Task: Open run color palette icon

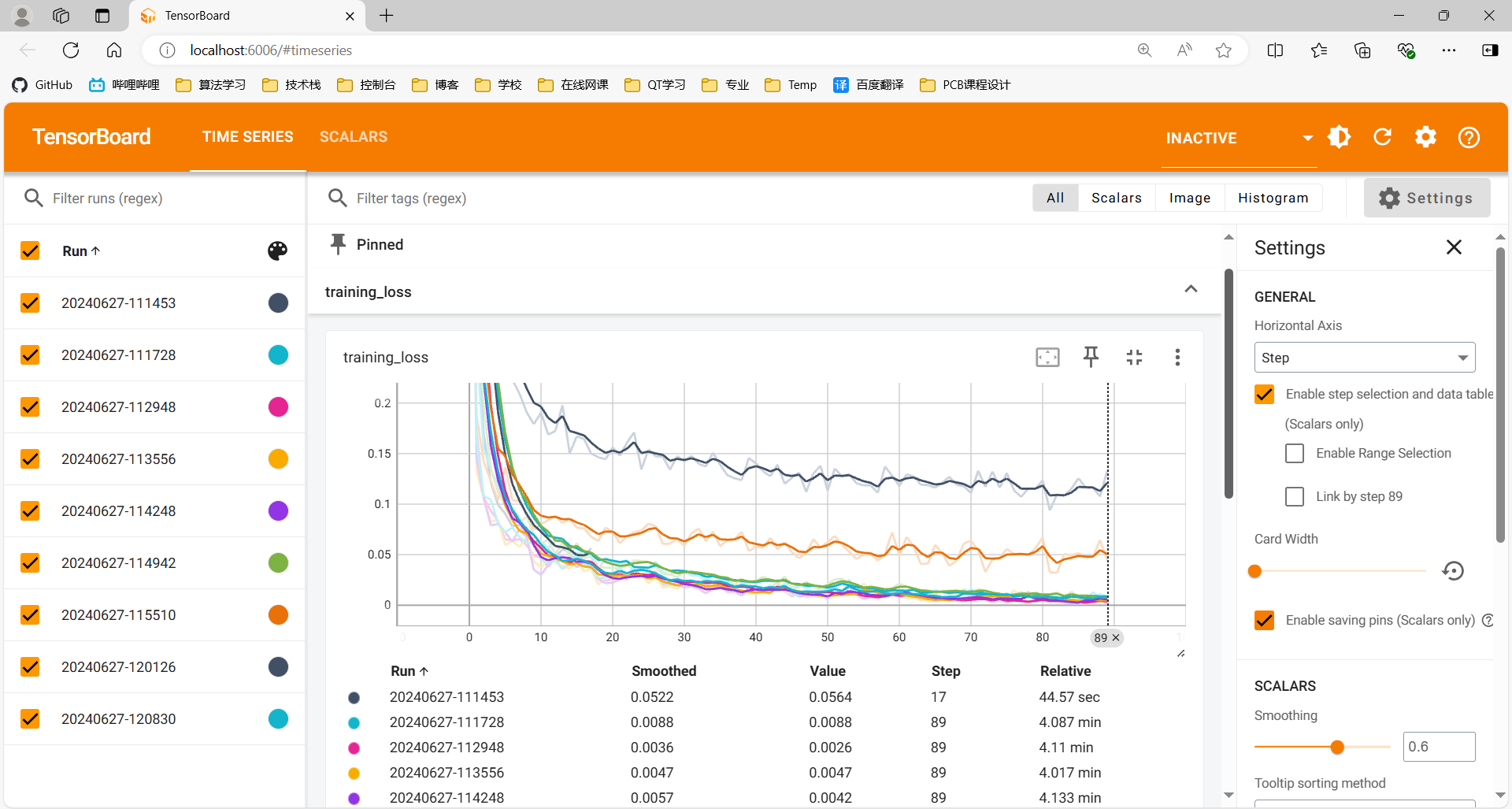Action: 277,250
